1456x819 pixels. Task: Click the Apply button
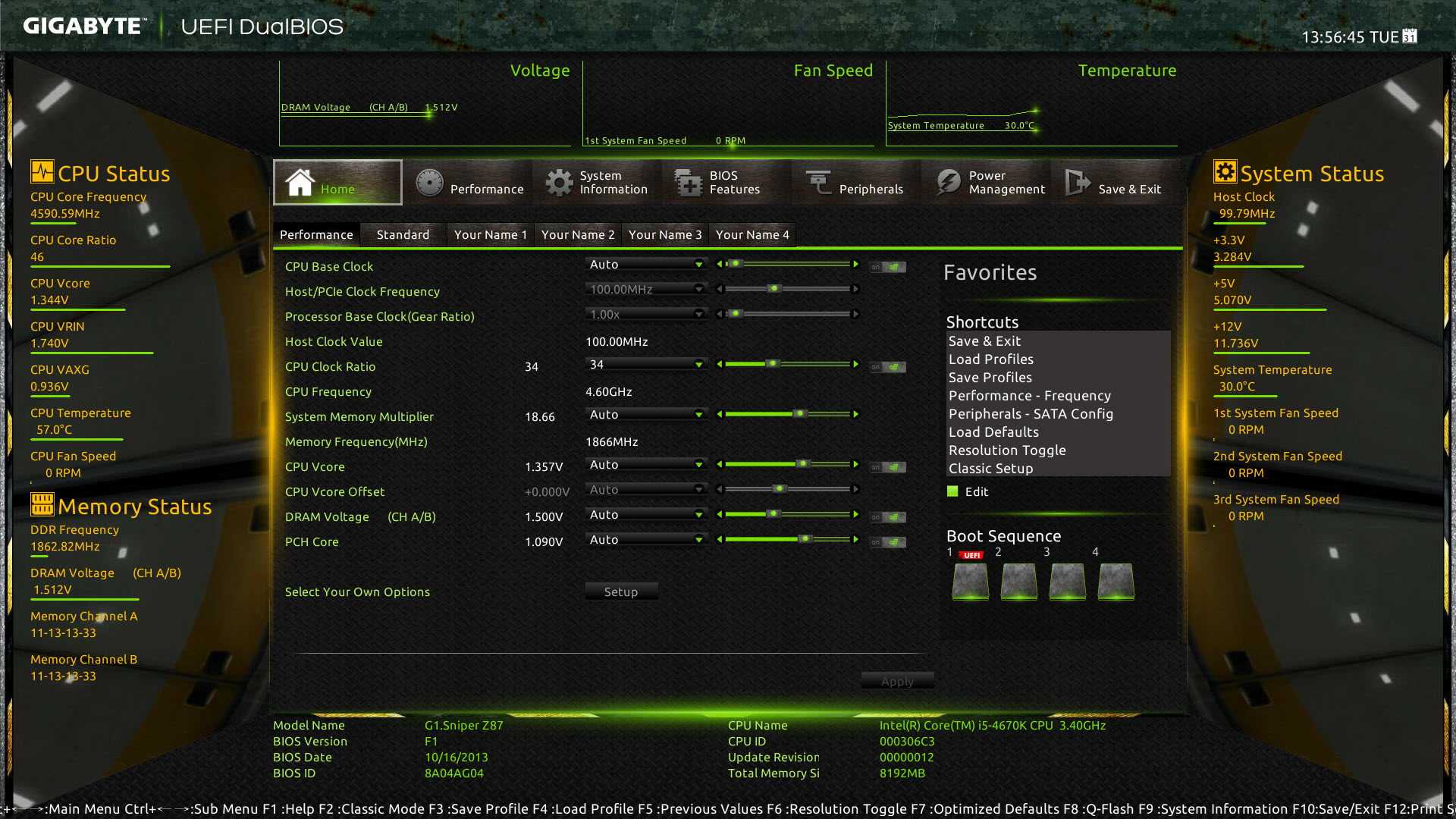pos(897,681)
